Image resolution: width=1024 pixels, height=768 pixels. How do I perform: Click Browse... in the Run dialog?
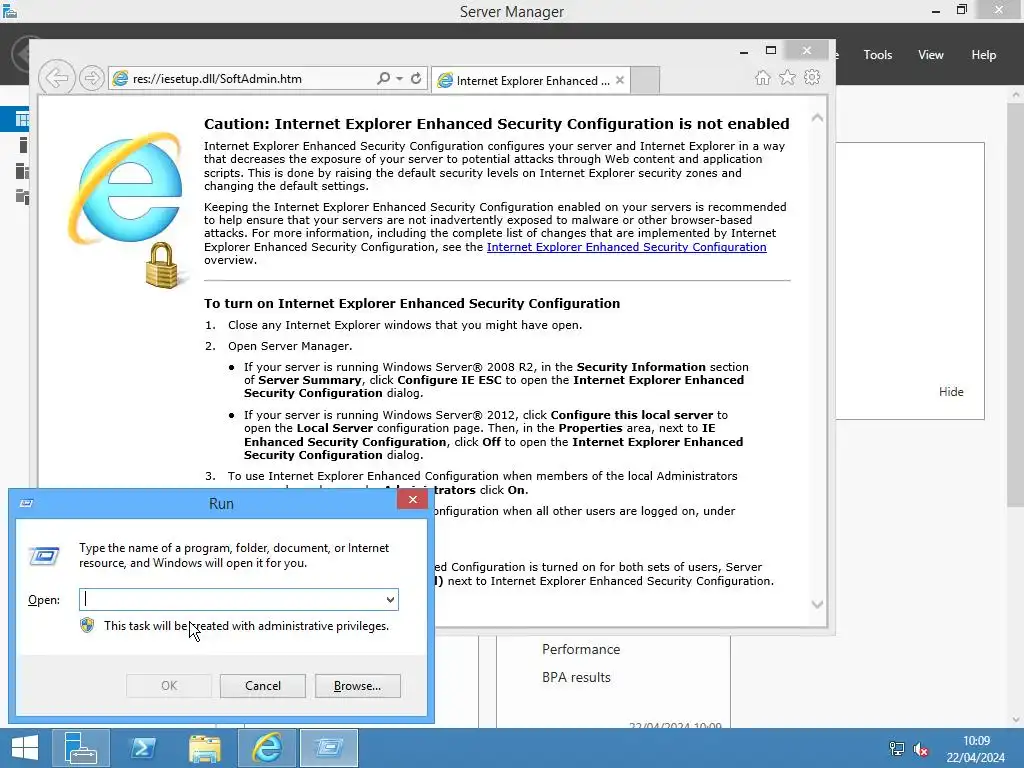(357, 686)
